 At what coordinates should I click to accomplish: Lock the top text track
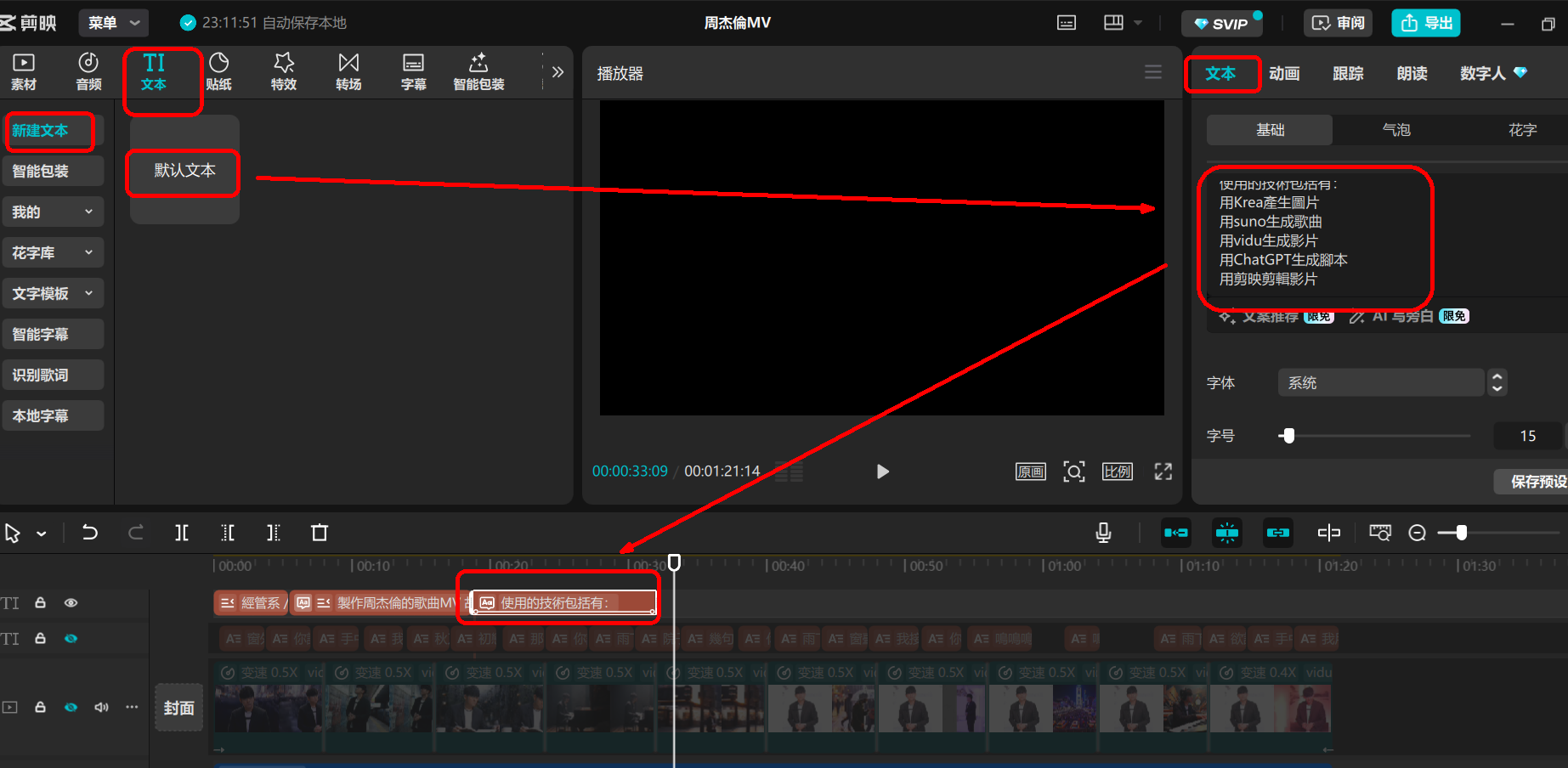pyautogui.click(x=40, y=602)
